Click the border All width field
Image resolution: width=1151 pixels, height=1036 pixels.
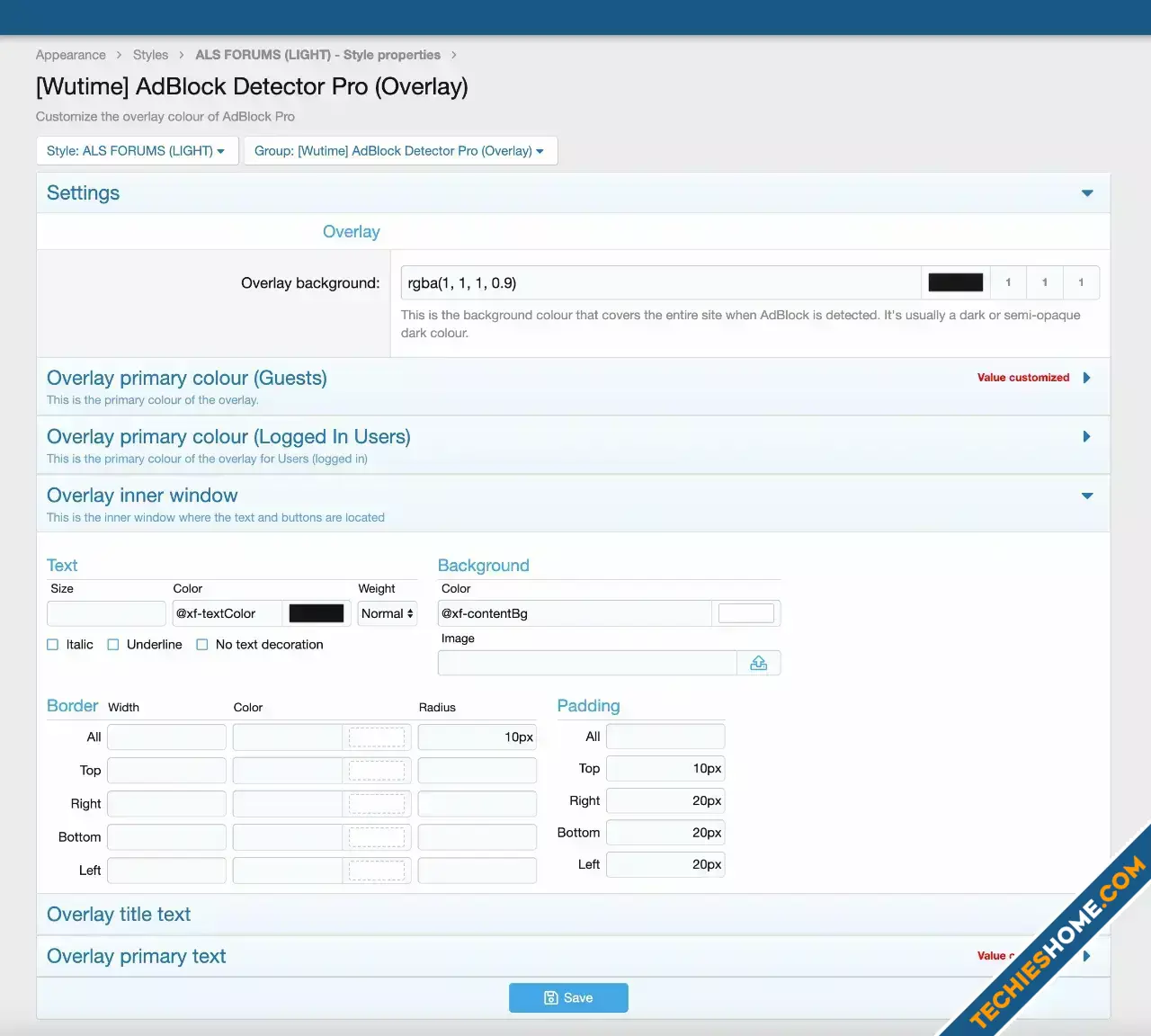(x=166, y=737)
